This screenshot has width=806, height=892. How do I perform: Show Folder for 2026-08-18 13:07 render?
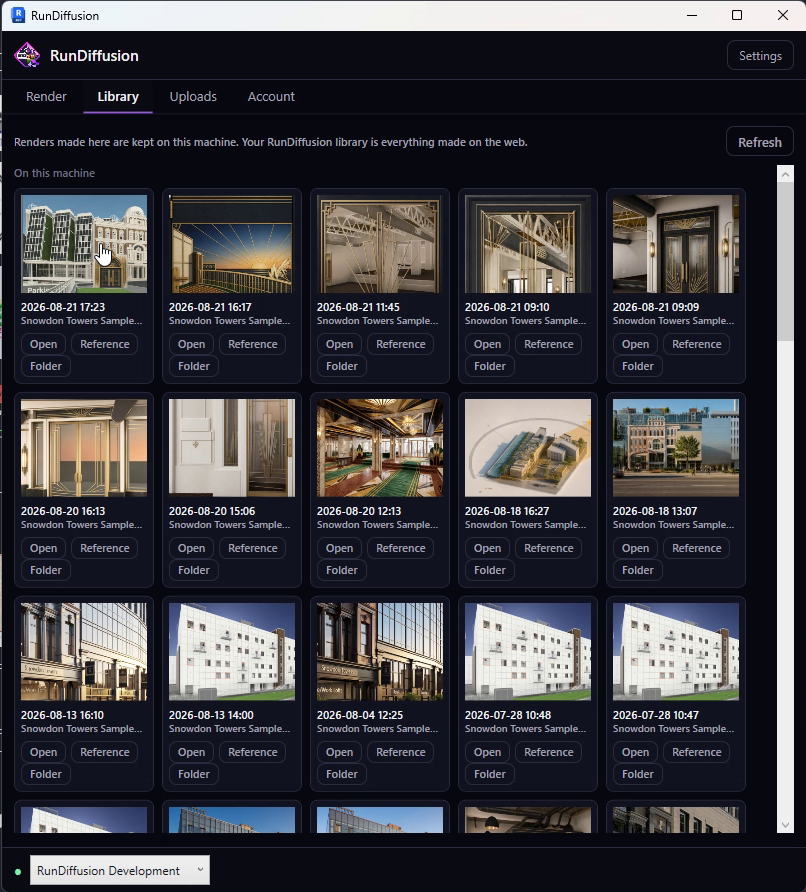637,570
